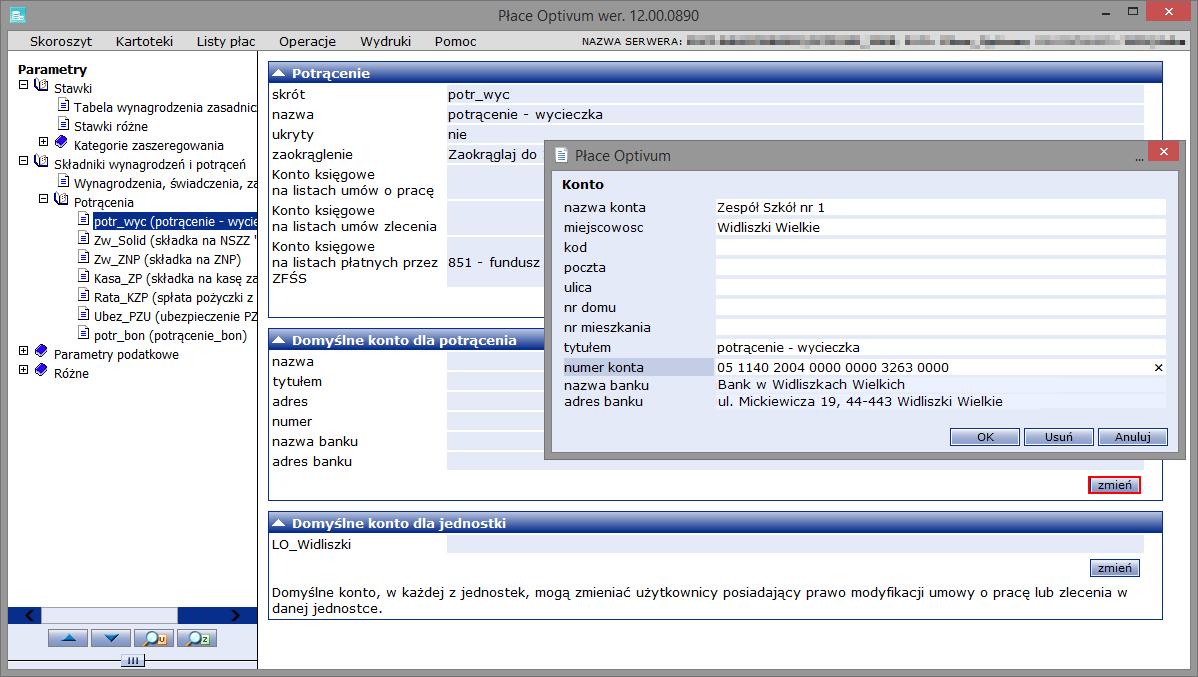Click the magnifier button marked Z

197,638
